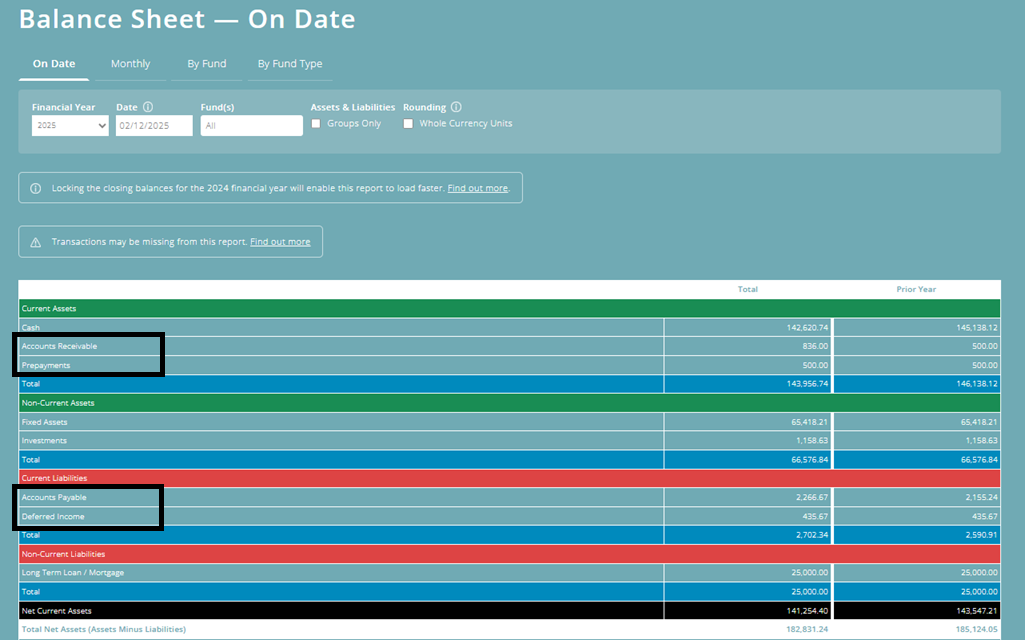Click the Total column header
1025x640 pixels.
tap(748, 289)
